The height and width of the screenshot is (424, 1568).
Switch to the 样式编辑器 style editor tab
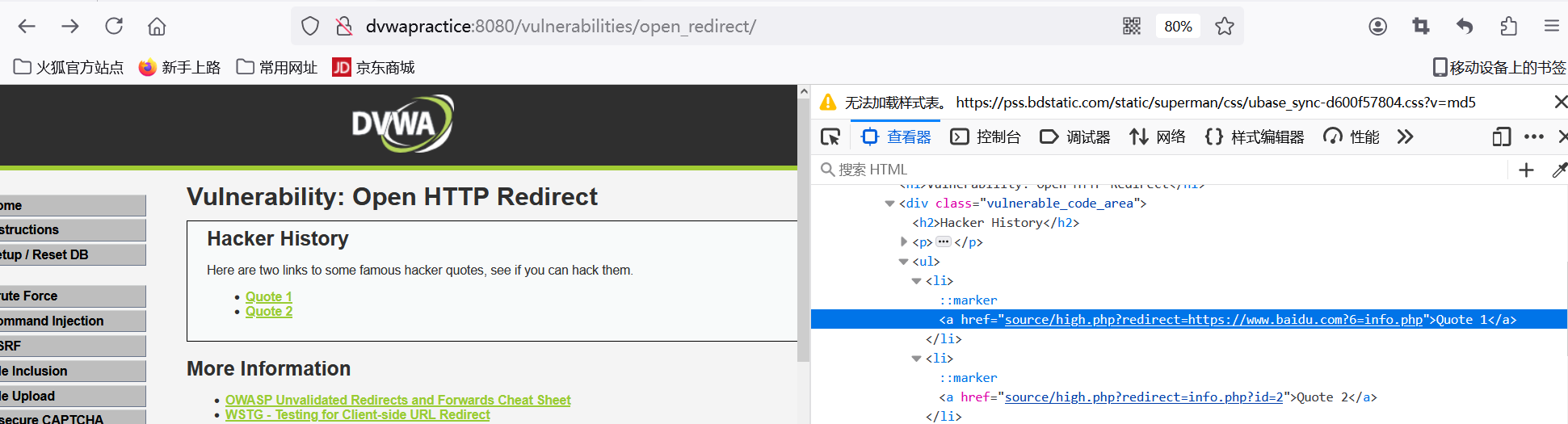[x=1255, y=136]
